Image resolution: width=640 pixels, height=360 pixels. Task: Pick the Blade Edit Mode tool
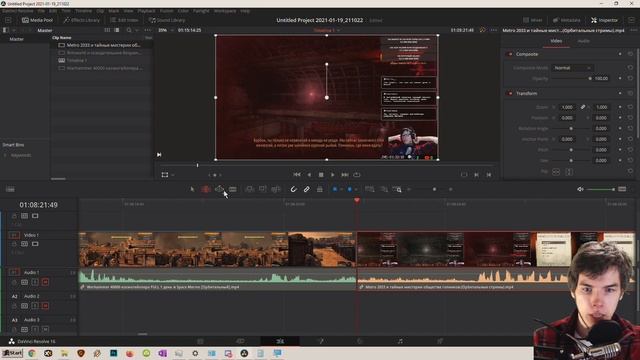pyautogui.click(x=233, y=189)
